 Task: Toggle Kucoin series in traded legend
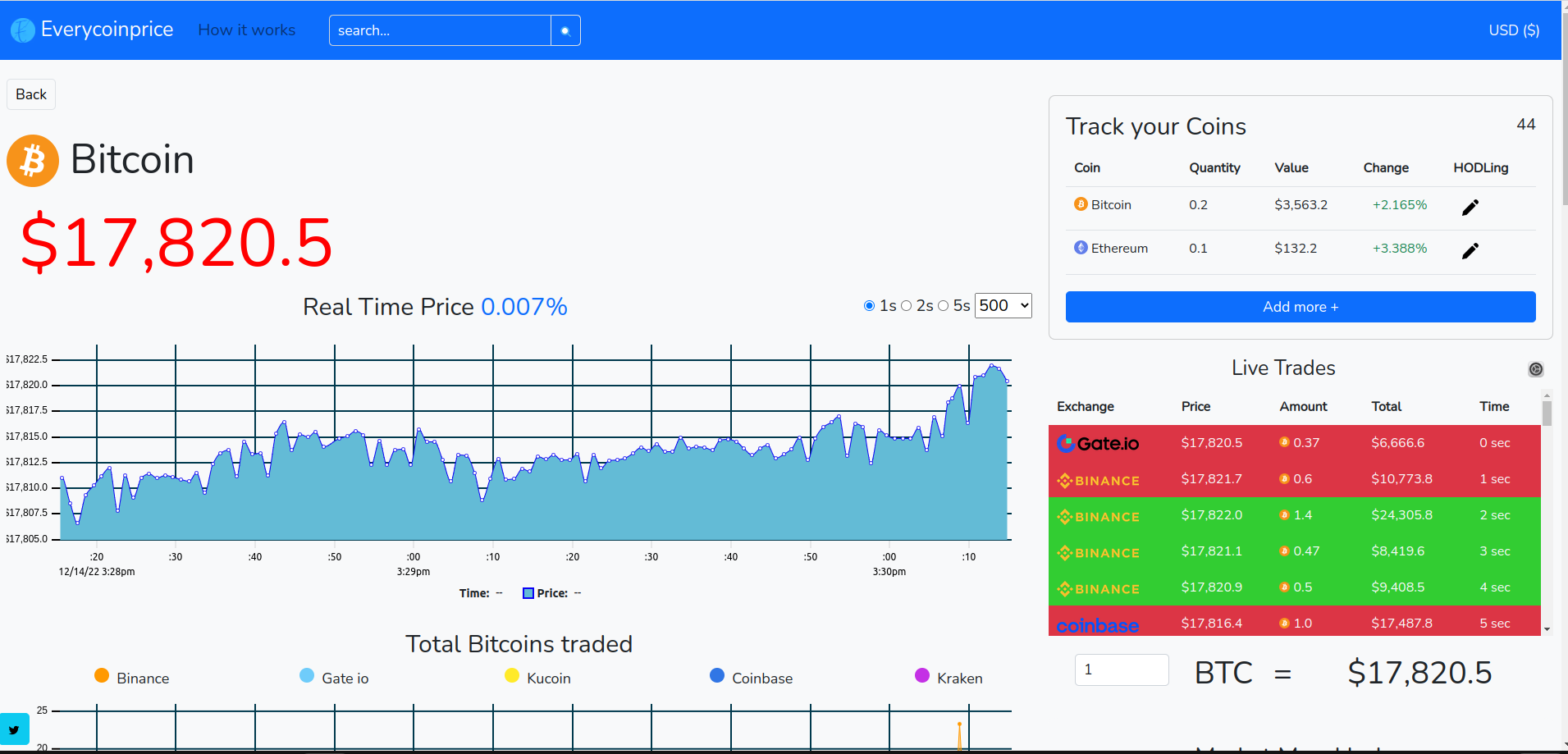pos(537,677)
